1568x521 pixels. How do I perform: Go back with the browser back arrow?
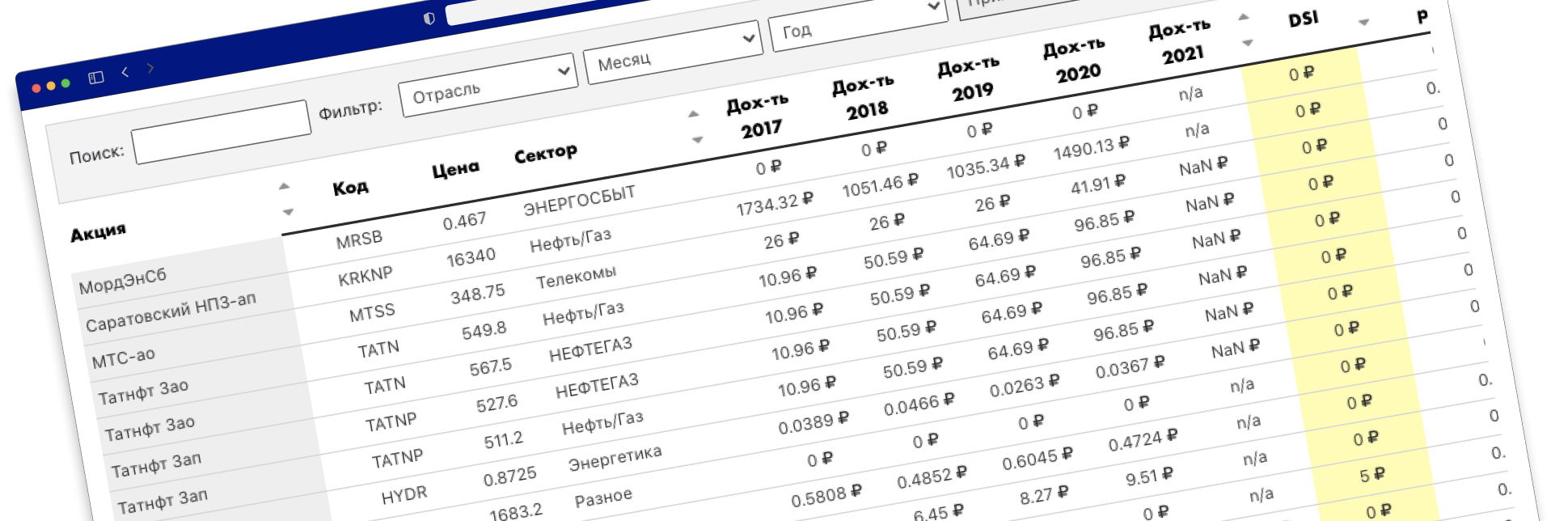pyautogui.click(x=125, y=72)
